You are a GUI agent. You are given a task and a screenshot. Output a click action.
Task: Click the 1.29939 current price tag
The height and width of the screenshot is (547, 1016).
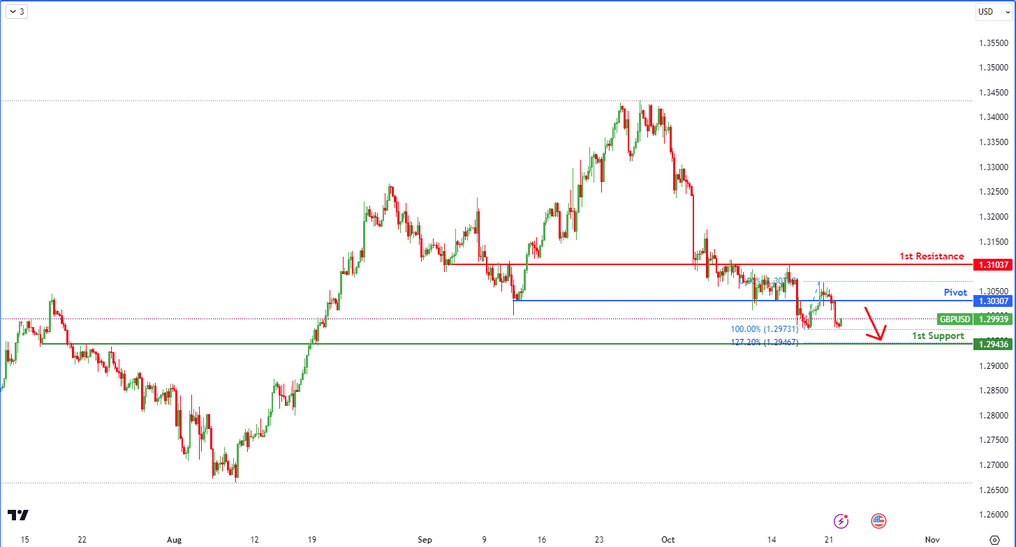[x=993, y=320]
